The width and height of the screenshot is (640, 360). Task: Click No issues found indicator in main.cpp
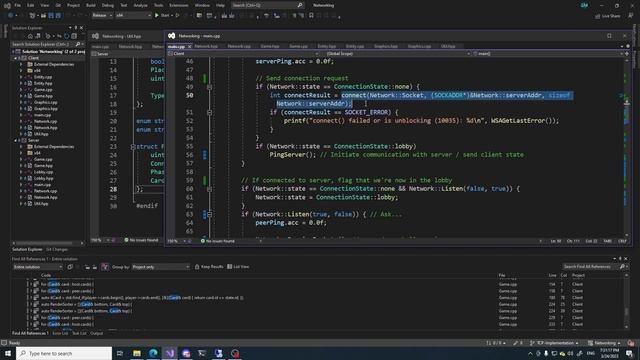[x=218, y=241]
